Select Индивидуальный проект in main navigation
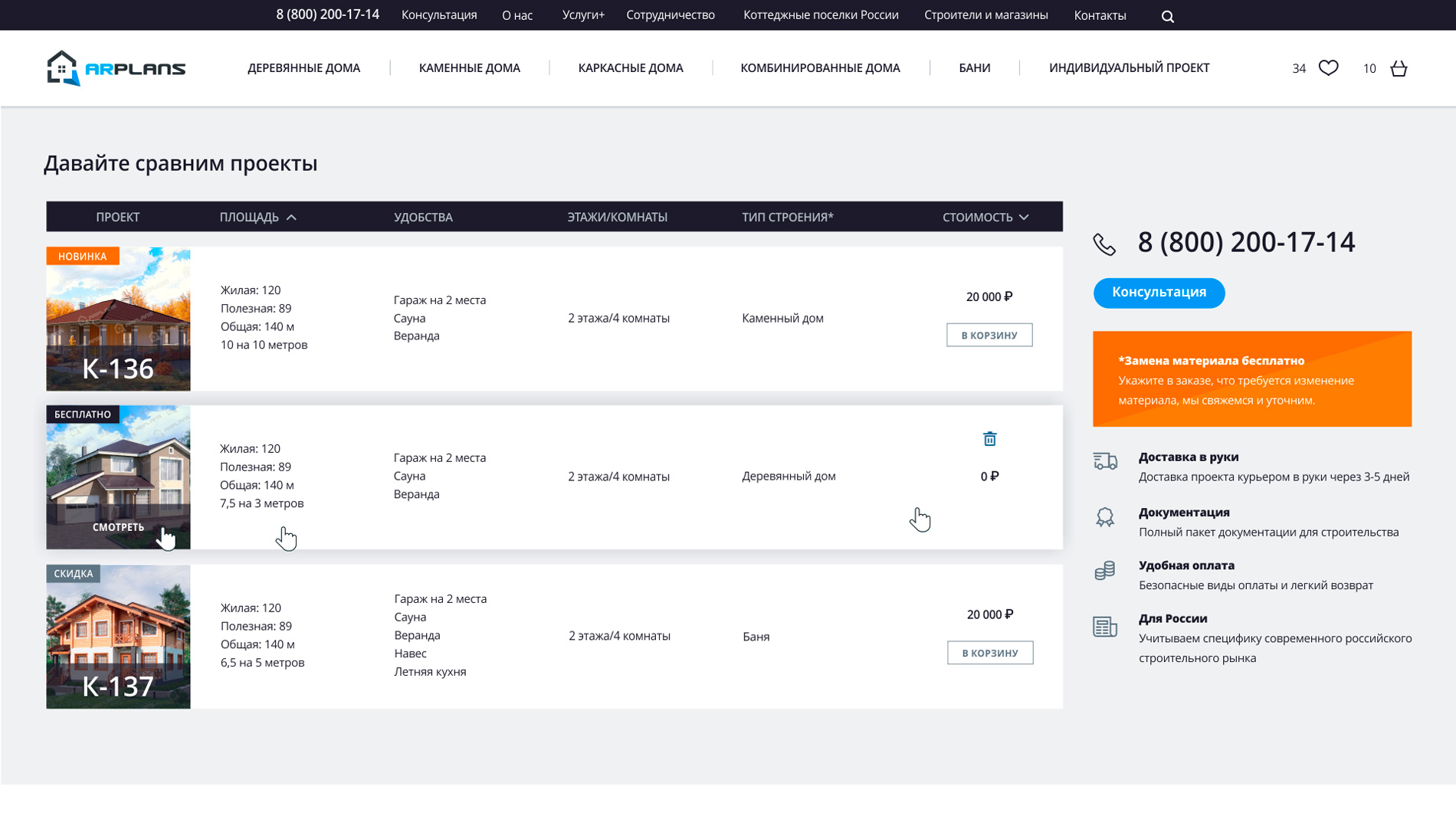 click(1129, 68)
